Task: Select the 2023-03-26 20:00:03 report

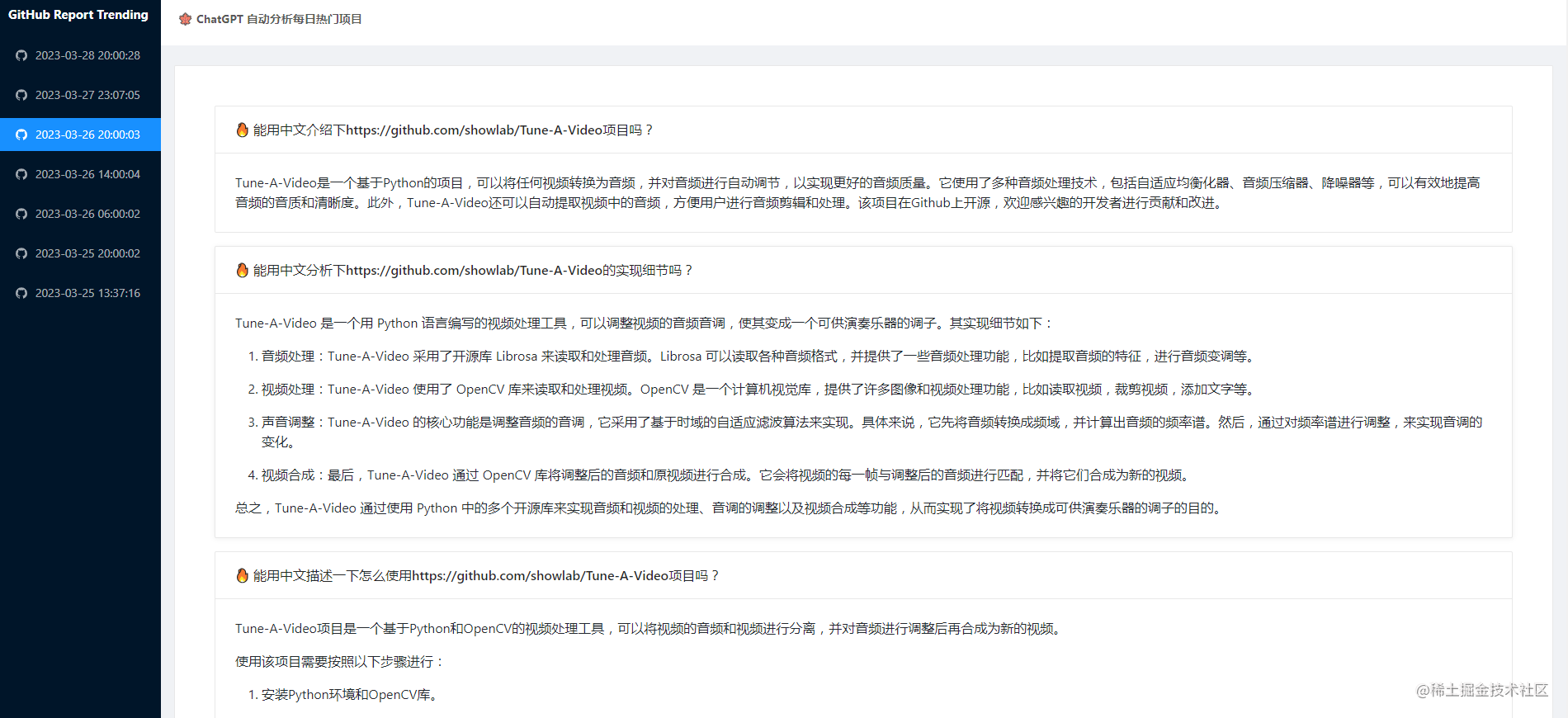Action: tap(80, 135)
